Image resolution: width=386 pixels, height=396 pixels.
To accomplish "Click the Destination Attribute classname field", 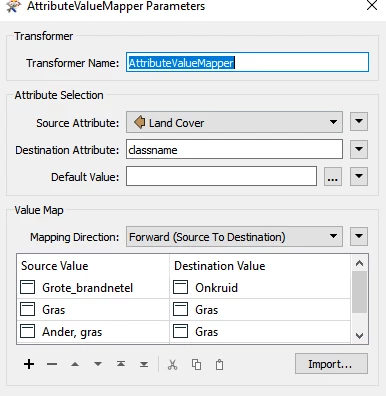I will pos(234,149).
